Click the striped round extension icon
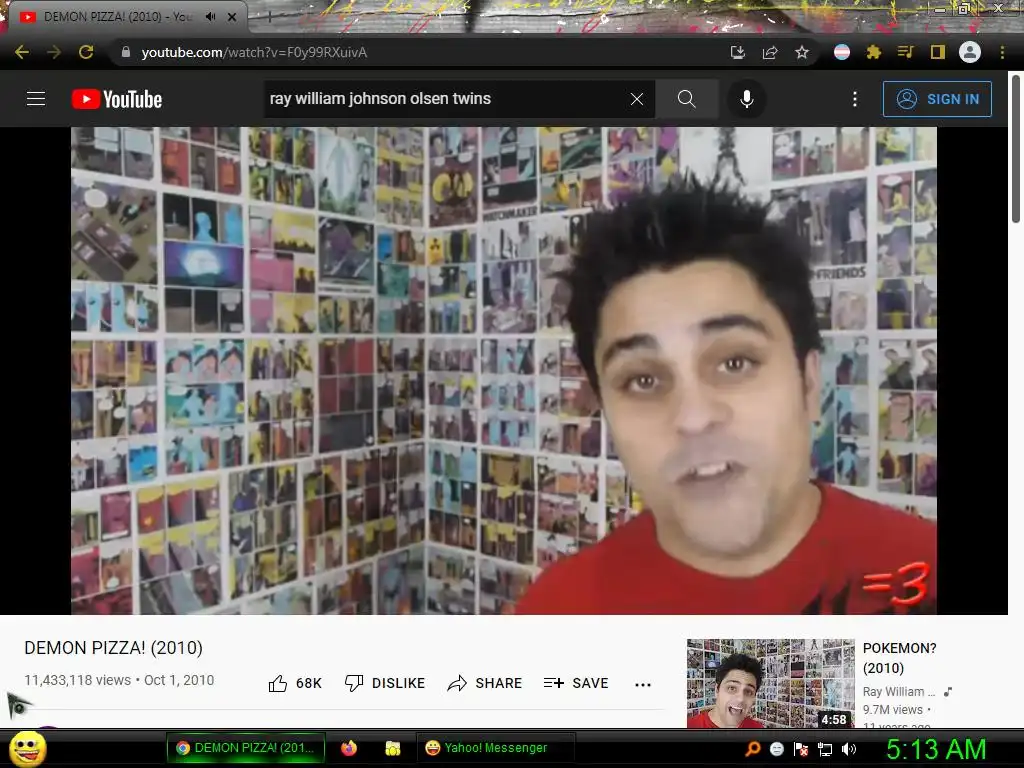The image size is (1024, 768). [842, 52]
